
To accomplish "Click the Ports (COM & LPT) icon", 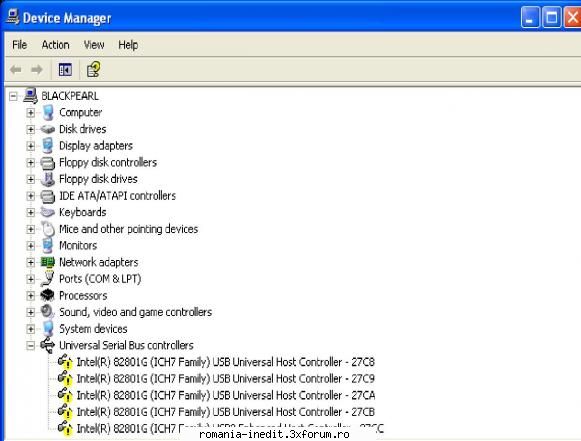I will point(47,279).
